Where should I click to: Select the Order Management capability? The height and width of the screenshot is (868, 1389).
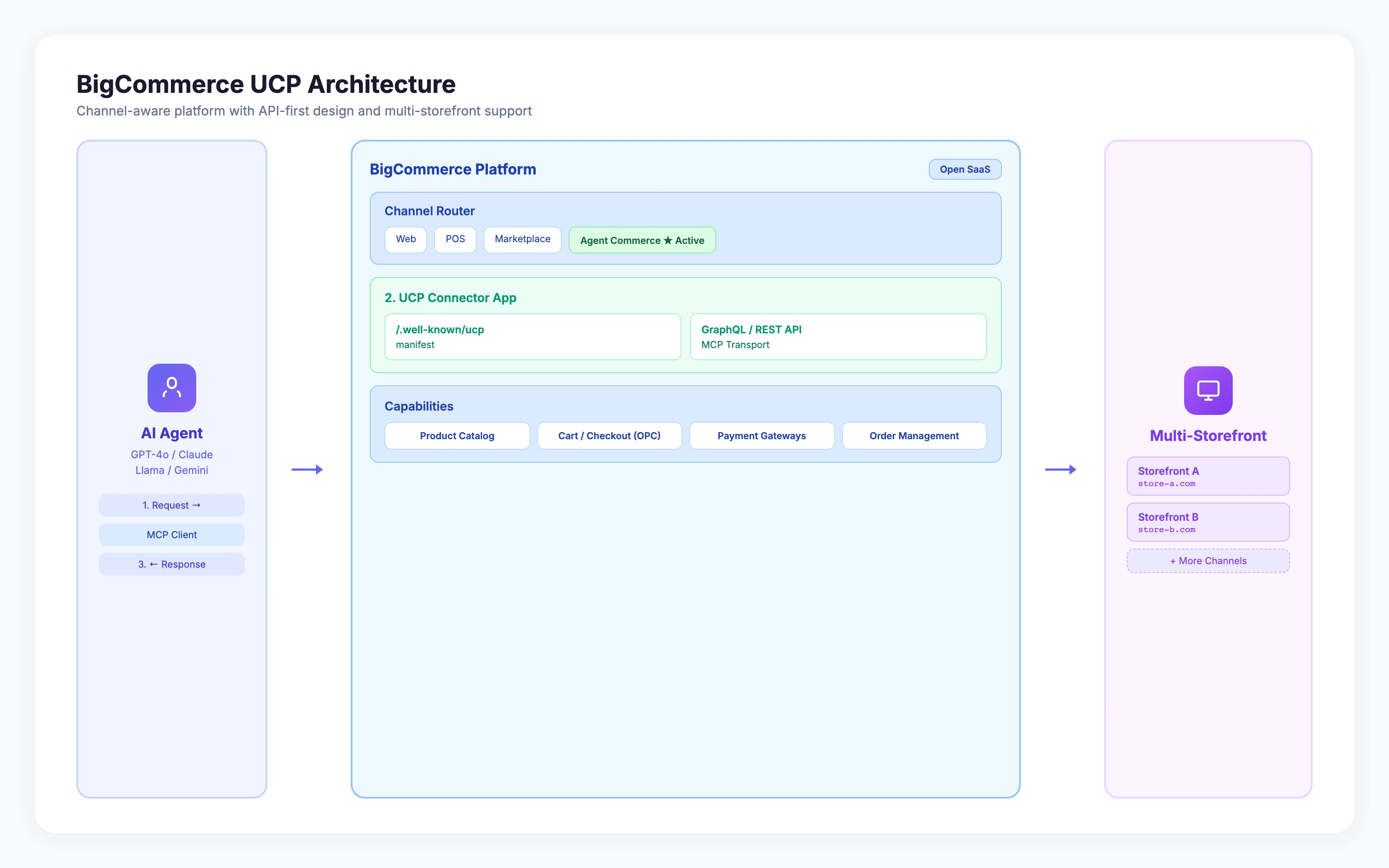(914, 436)
